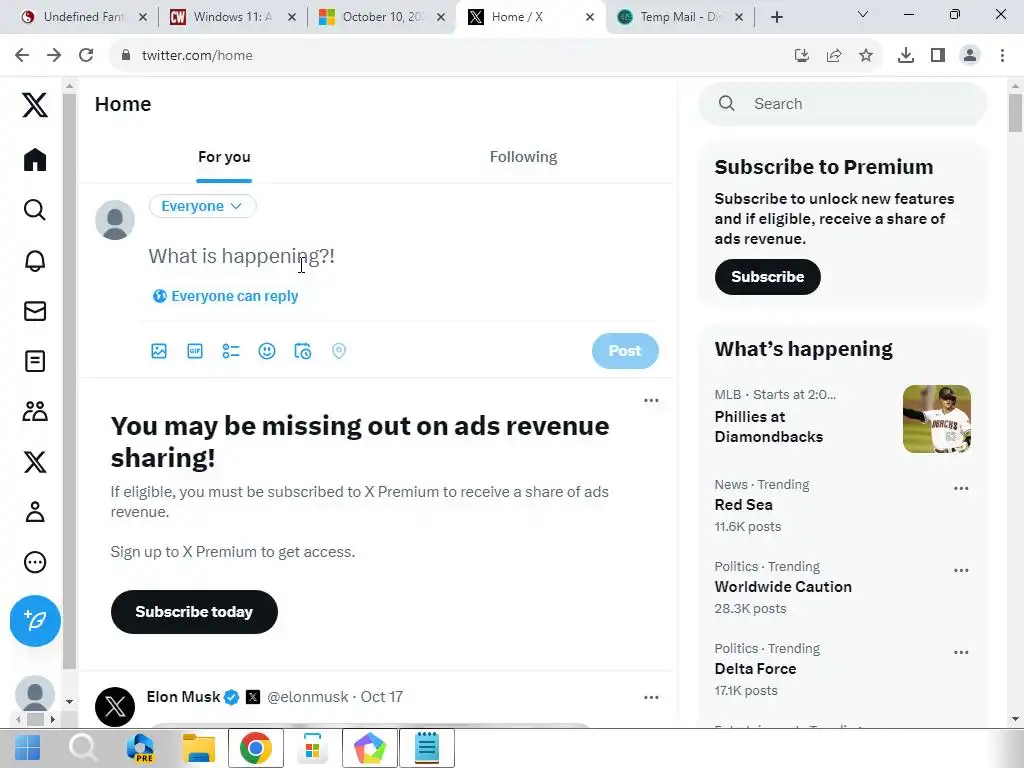Screen dimensions: 1024x768
Task: Switch to the Following tab
Action: (523, 157)
